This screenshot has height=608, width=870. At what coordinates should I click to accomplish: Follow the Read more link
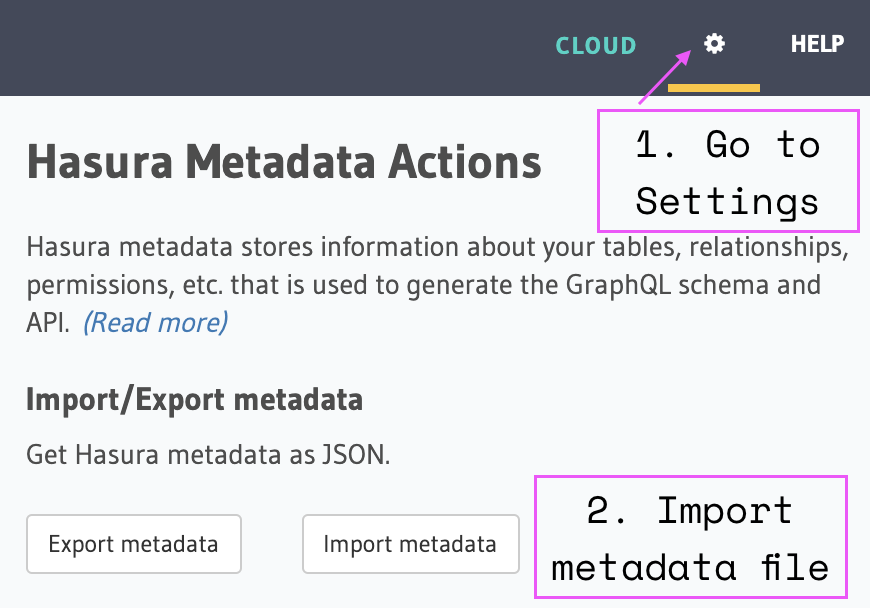tap(155, 322)
